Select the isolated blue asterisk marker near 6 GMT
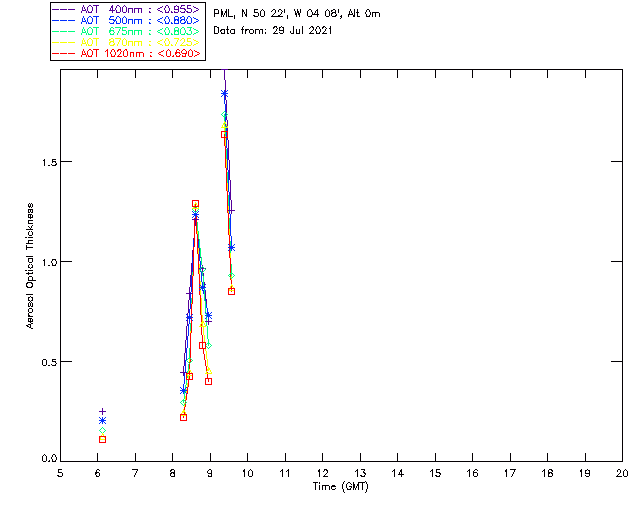Viewport: 640px width, 512px height. pos(102,421)
